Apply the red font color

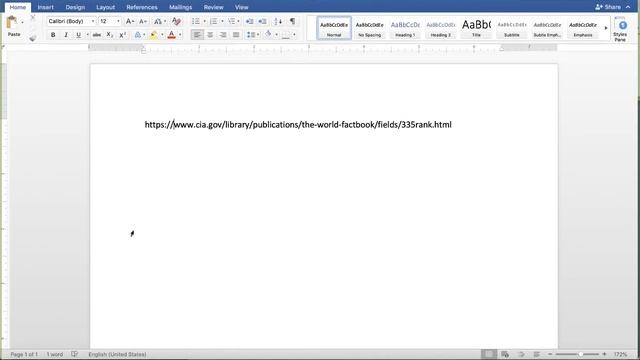[x=171, y=35]
